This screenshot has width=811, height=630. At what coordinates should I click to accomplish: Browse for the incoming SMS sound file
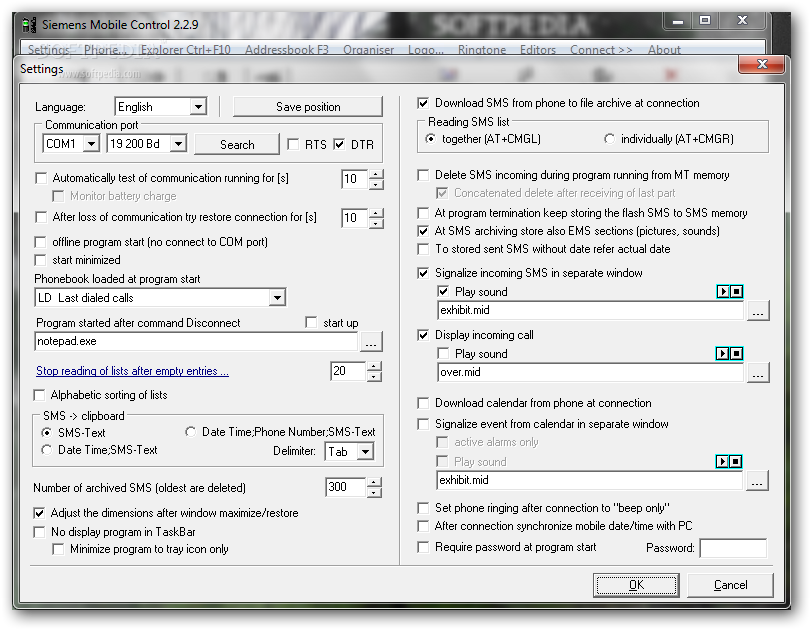coord(758,311)
